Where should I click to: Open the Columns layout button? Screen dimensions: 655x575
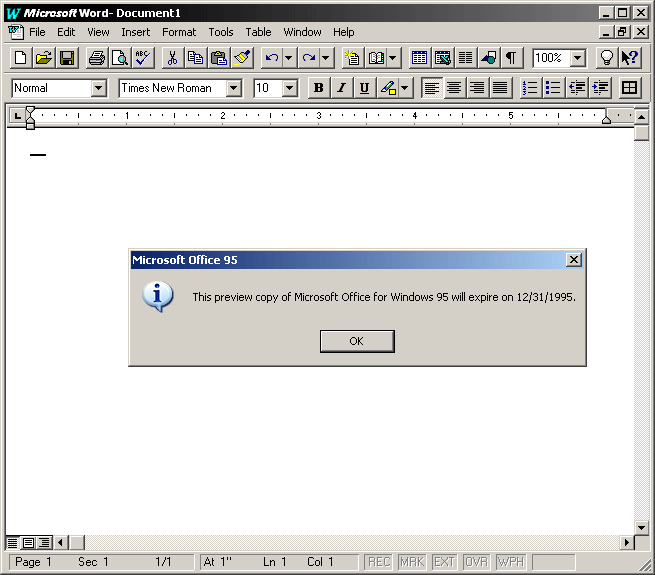[x=465, y=58]
